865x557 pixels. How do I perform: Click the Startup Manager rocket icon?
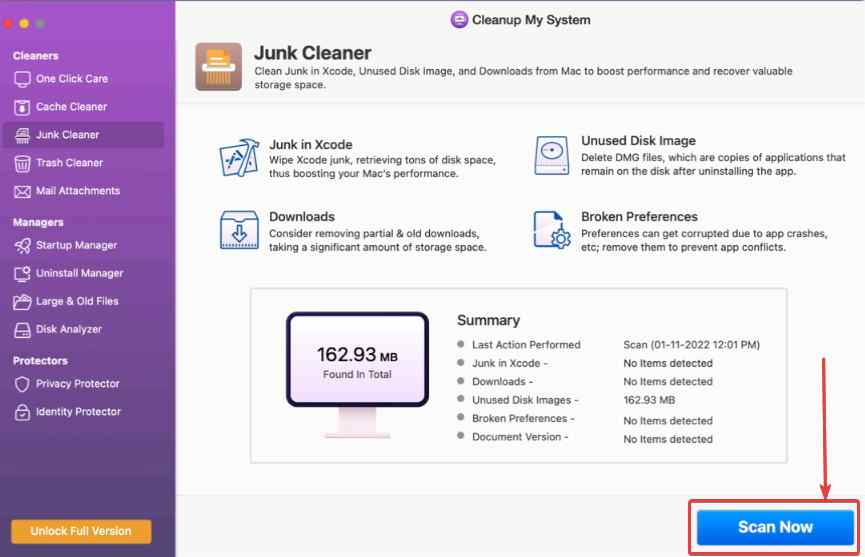tap(22, 245)
